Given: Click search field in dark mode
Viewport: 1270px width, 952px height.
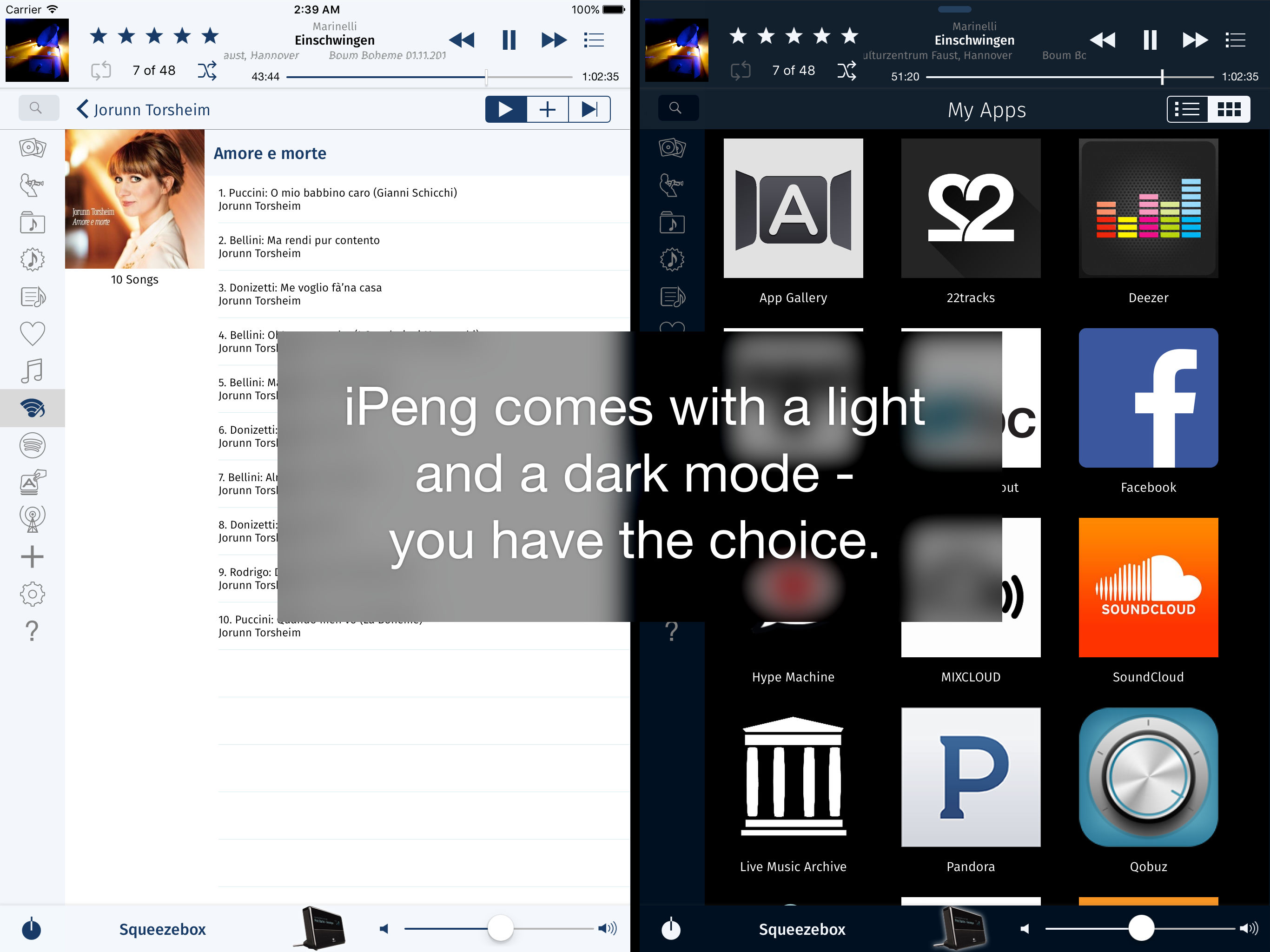Looking at the screenshot, I should click(678, 108).
